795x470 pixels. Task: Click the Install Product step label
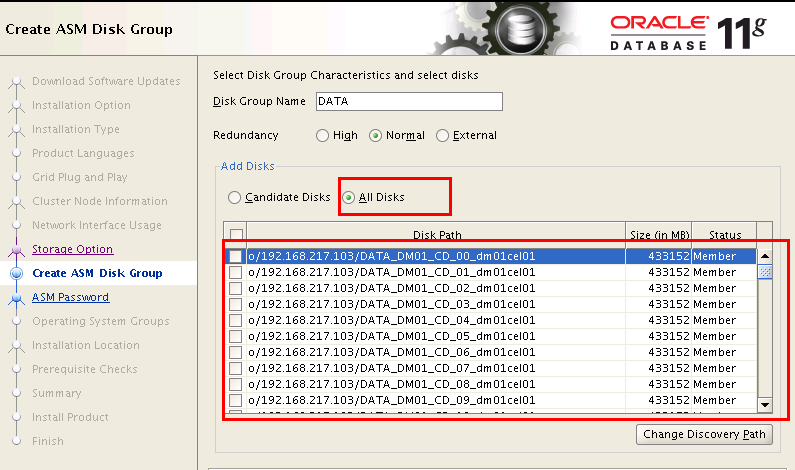point(70,417)
